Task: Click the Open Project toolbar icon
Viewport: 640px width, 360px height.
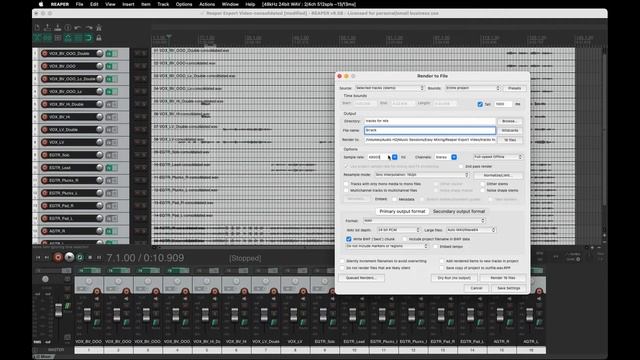Action: (47, 28)
